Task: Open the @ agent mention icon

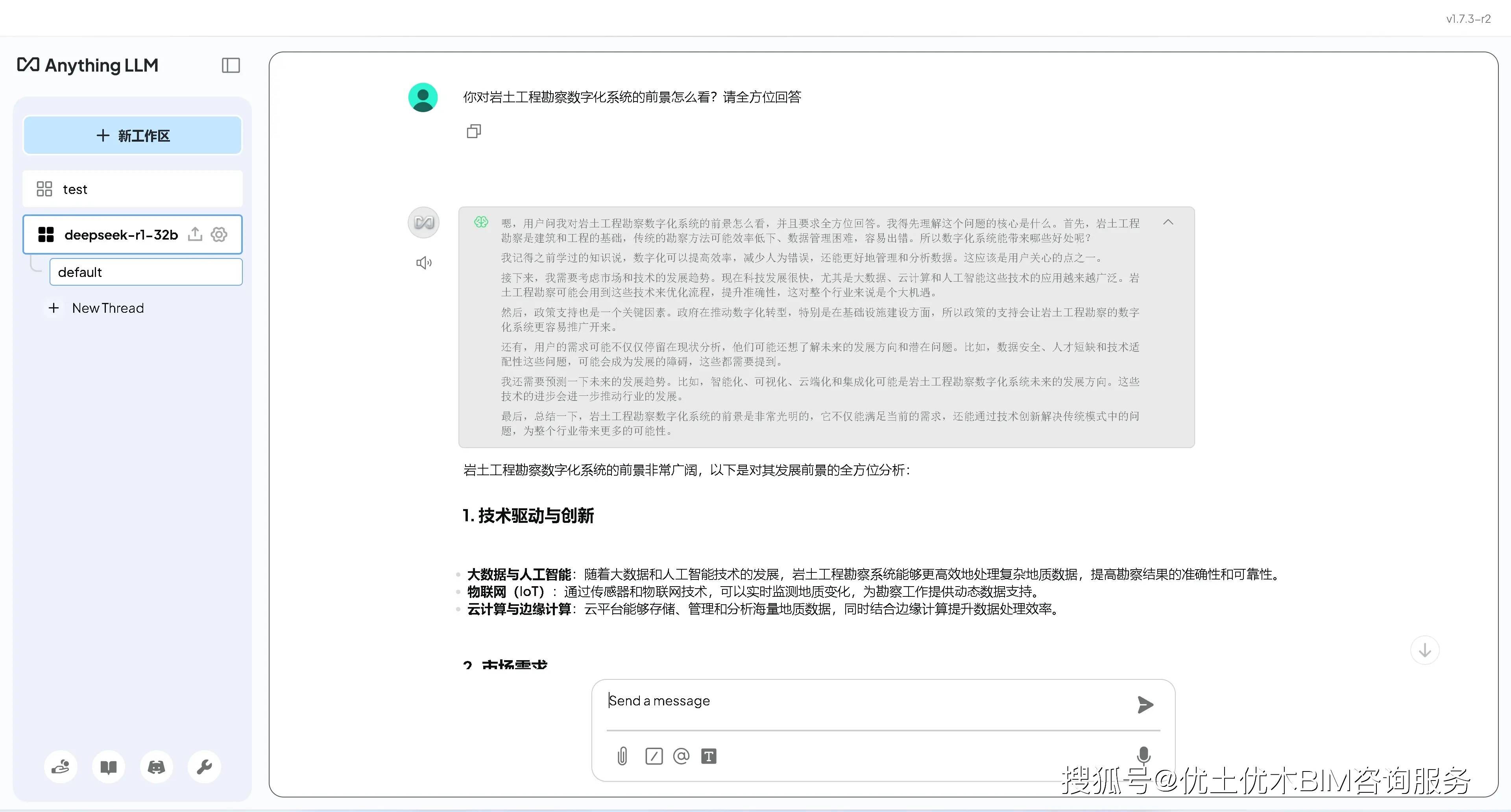Action: pyautogui.click(x=680, y=756)
